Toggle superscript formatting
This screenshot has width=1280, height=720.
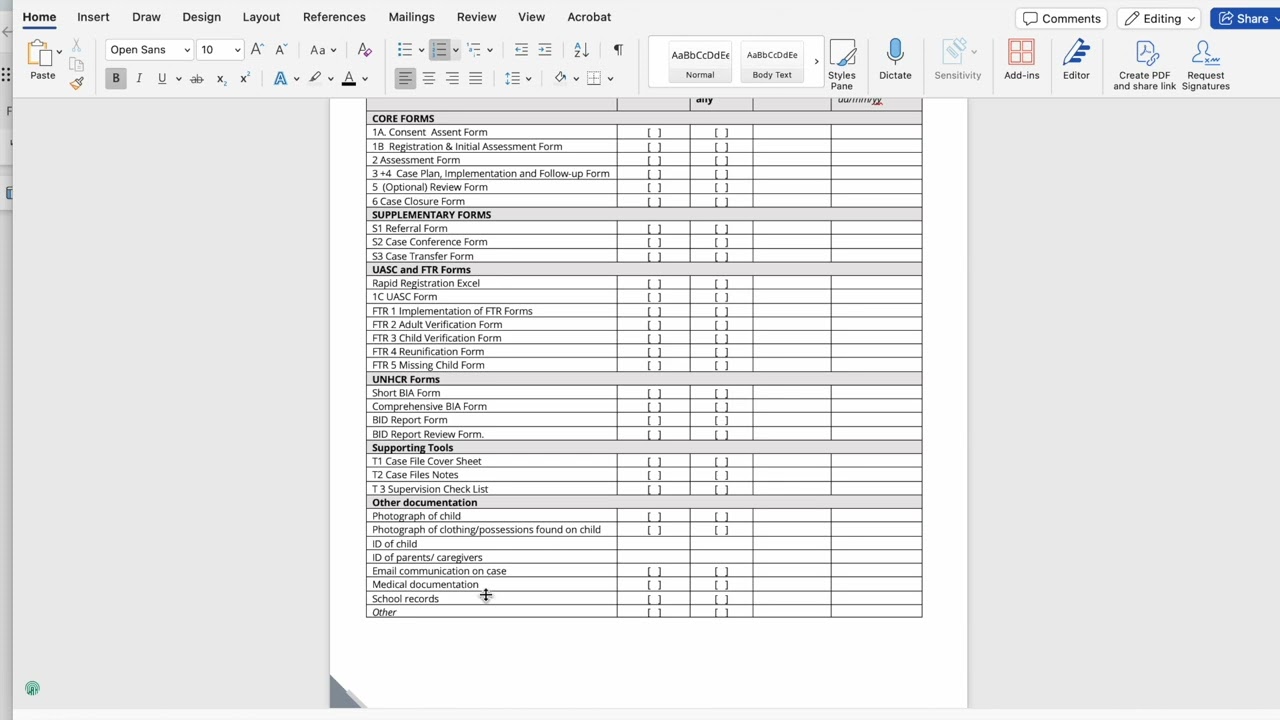tap(244, 78)
